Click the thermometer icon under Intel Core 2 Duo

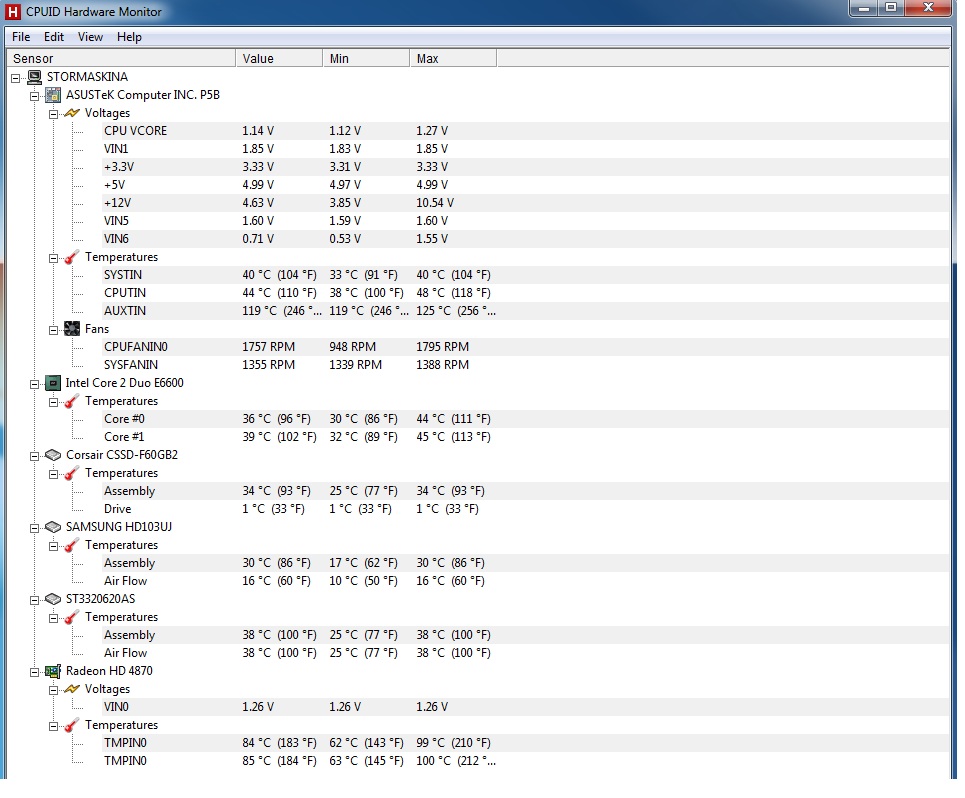point(72,401)
